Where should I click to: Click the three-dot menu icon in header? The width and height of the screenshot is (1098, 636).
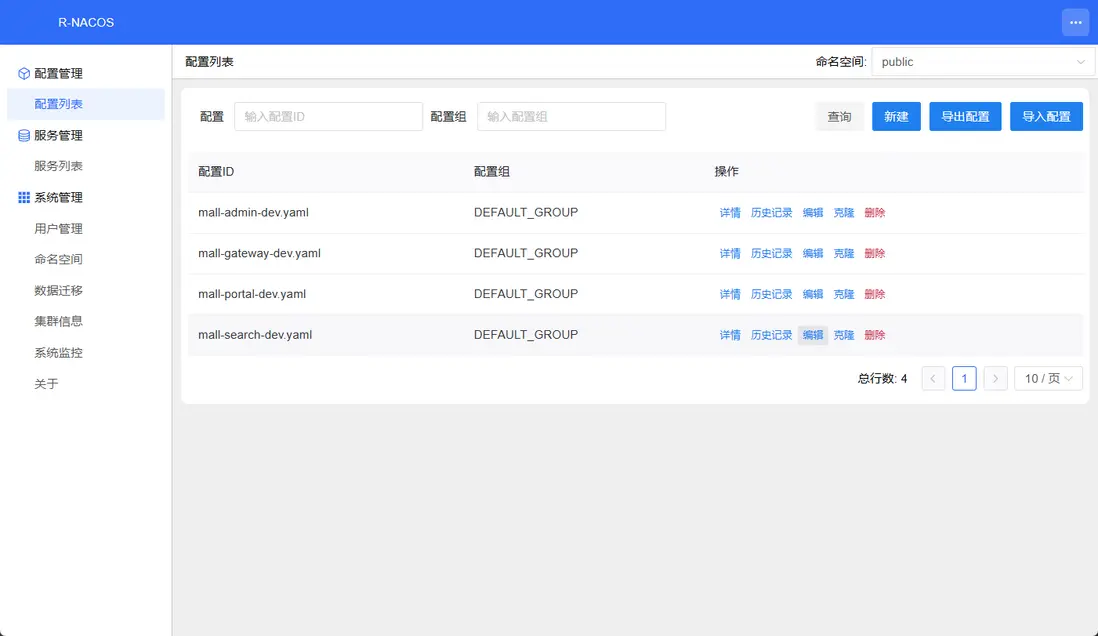(x=1075, y=22)
